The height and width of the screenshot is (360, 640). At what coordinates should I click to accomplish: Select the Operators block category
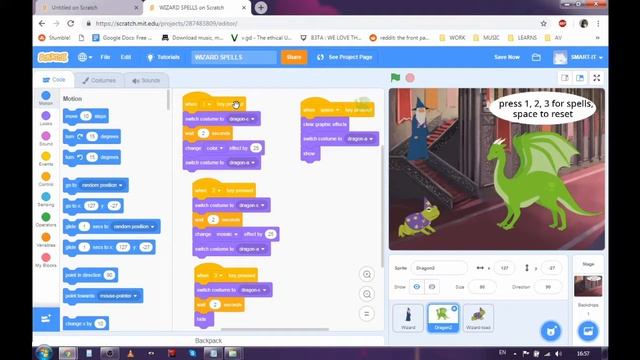point(46,220)
